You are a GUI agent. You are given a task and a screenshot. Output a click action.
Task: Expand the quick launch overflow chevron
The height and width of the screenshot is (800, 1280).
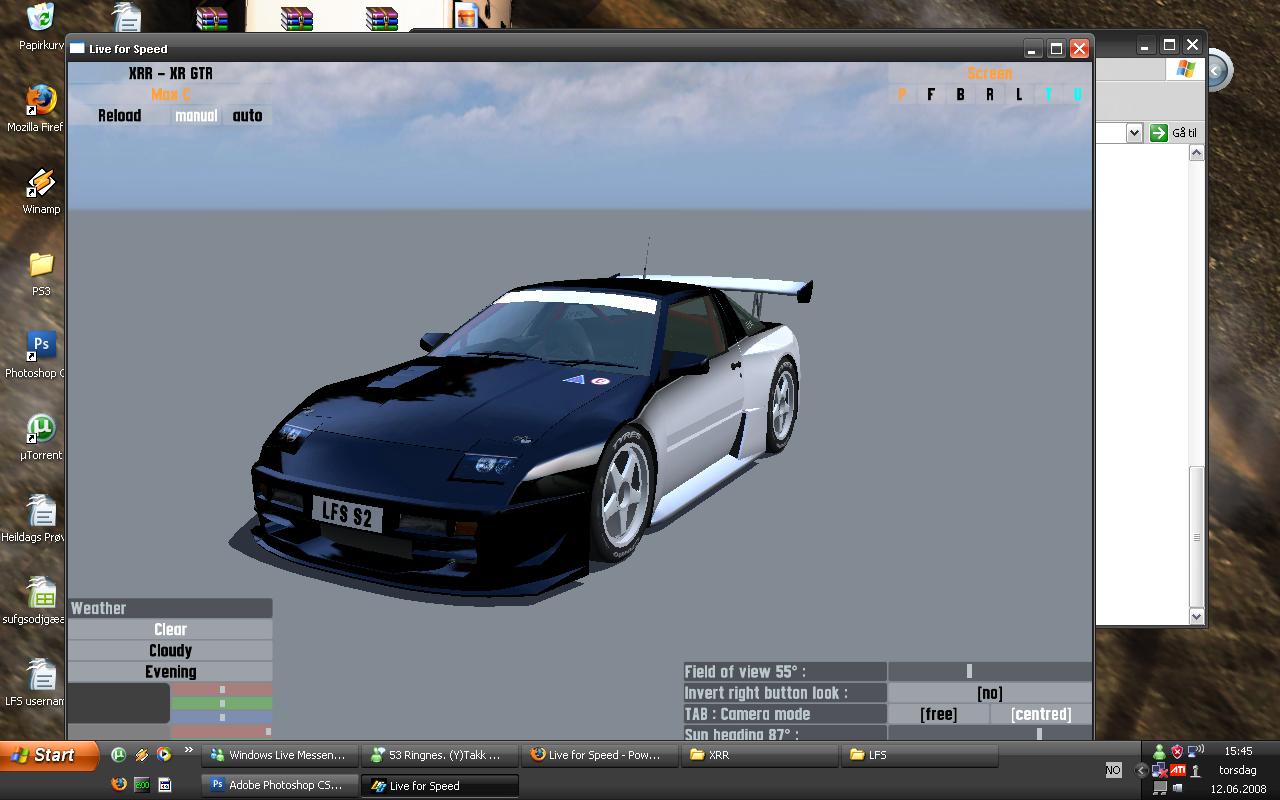[x=188, y=750]
